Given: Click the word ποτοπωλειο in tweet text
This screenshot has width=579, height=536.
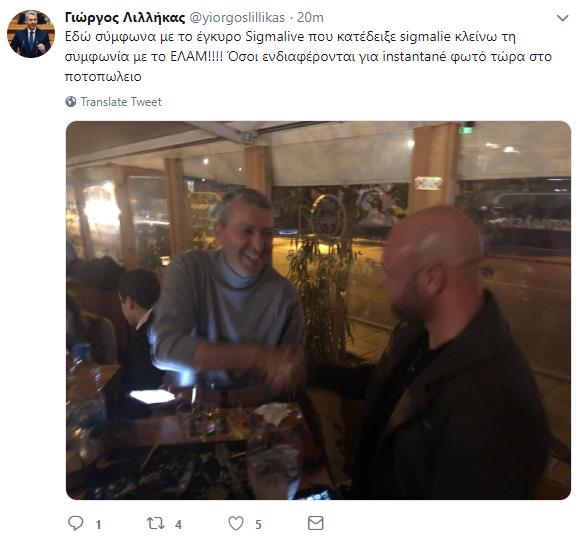Looking at the screenshot, I should 103,77.
